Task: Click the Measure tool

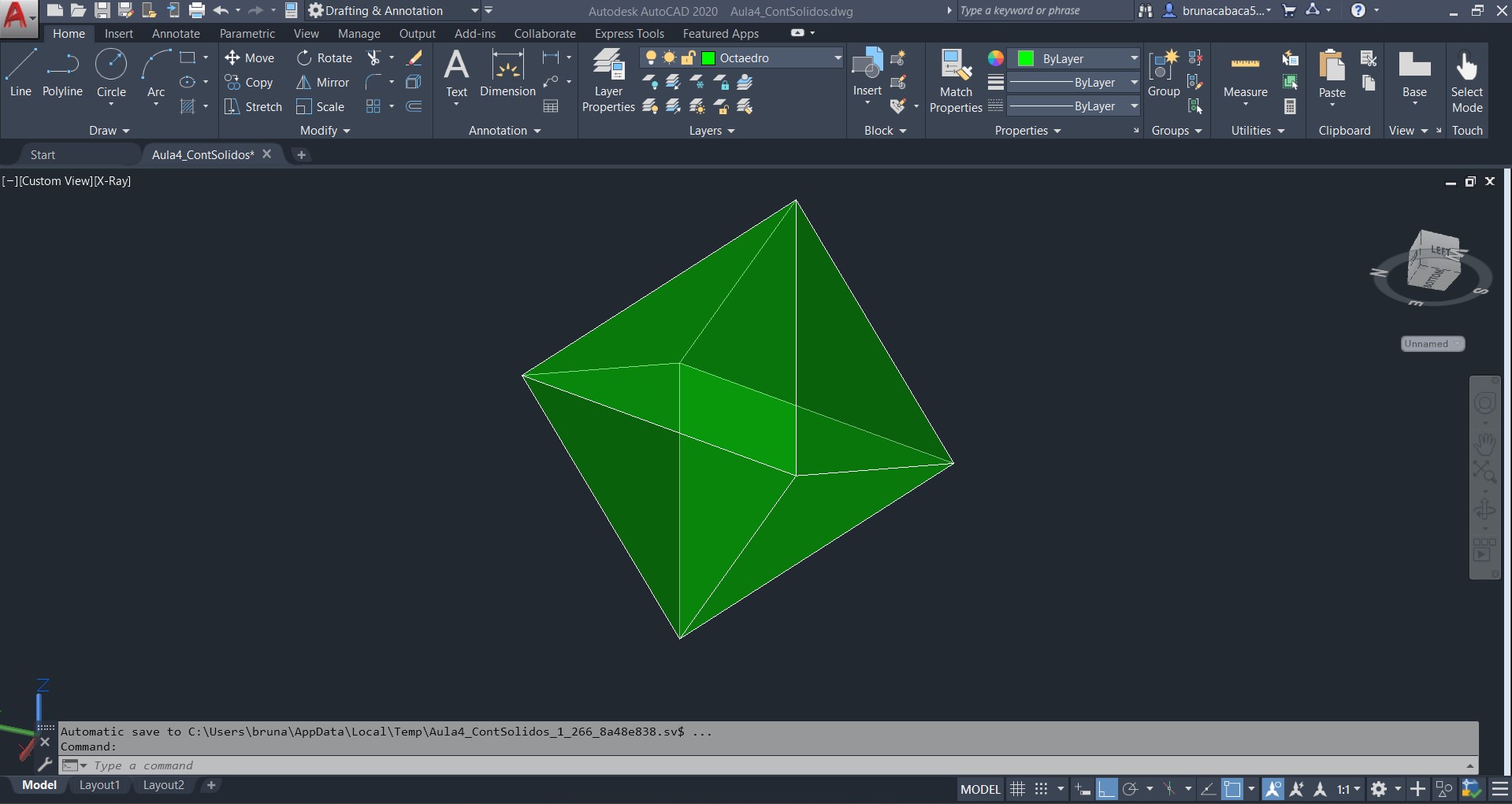Action: tap(1245, 72)
